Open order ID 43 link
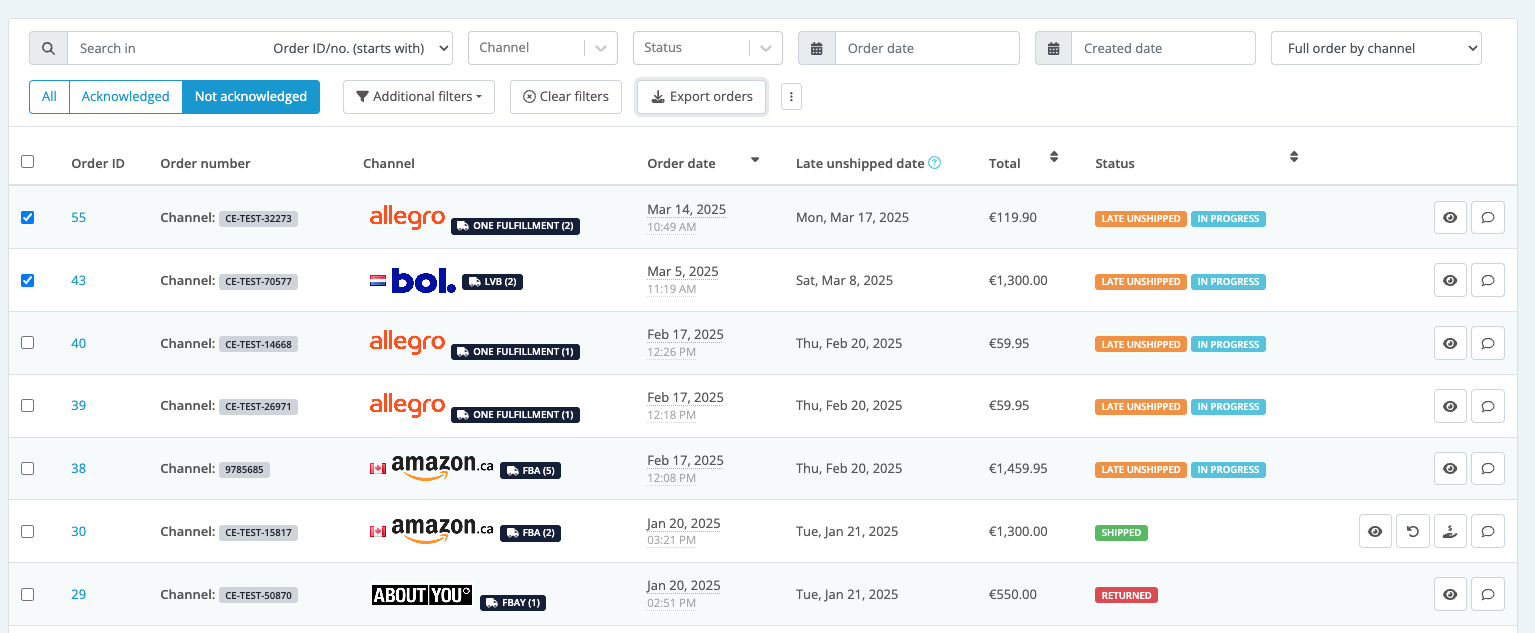1535x633 pixels. point(79,280)
